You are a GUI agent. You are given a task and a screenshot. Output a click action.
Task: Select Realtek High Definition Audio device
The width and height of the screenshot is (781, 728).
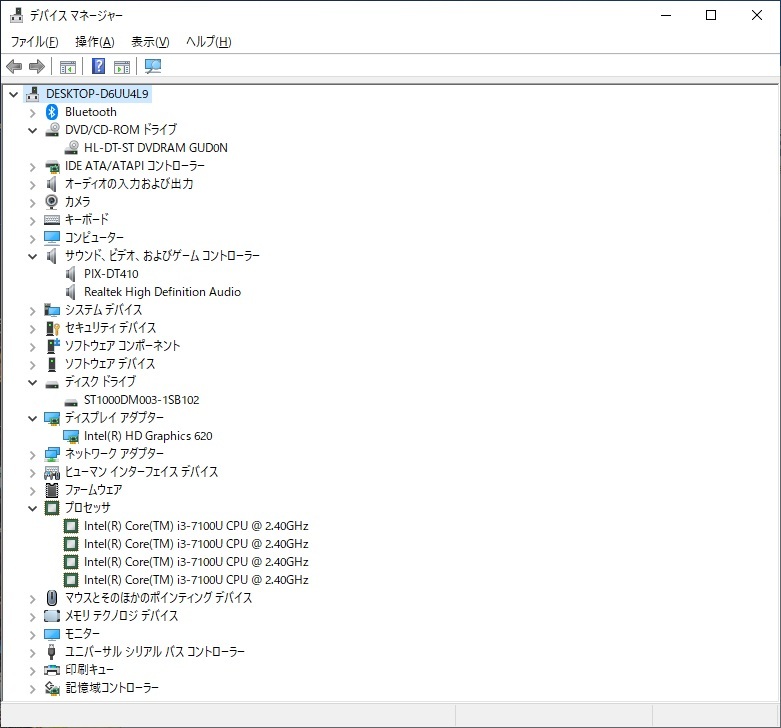click(162, 292)
